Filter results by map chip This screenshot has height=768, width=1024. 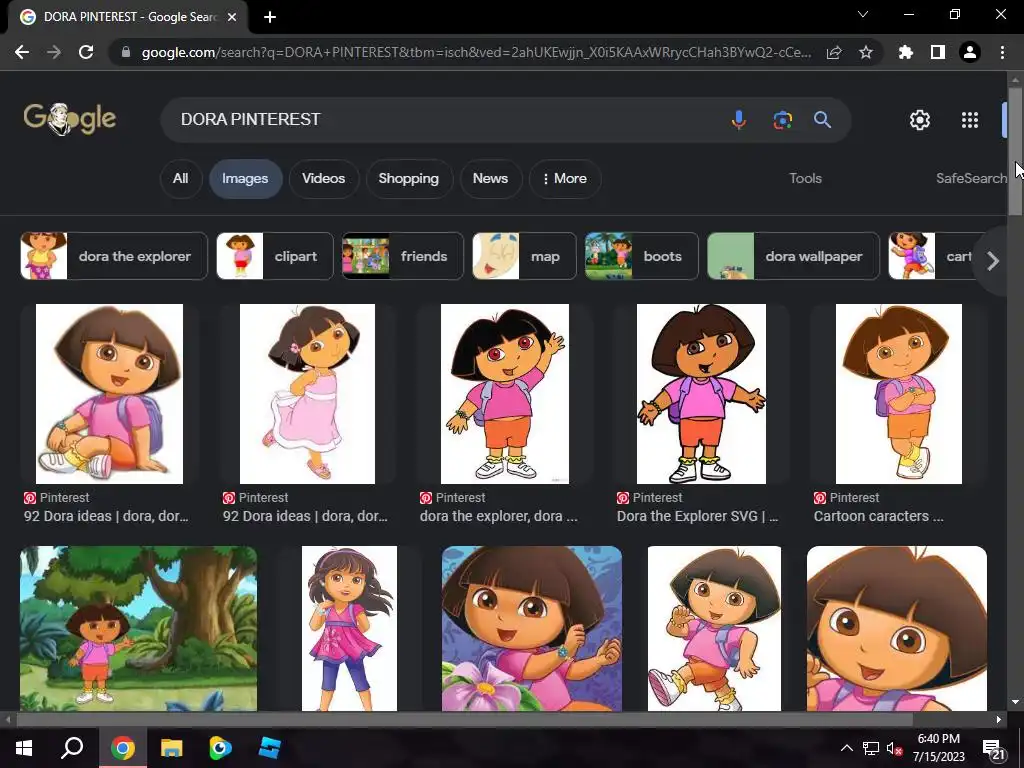pyautogui.click(x=524, y=256)
